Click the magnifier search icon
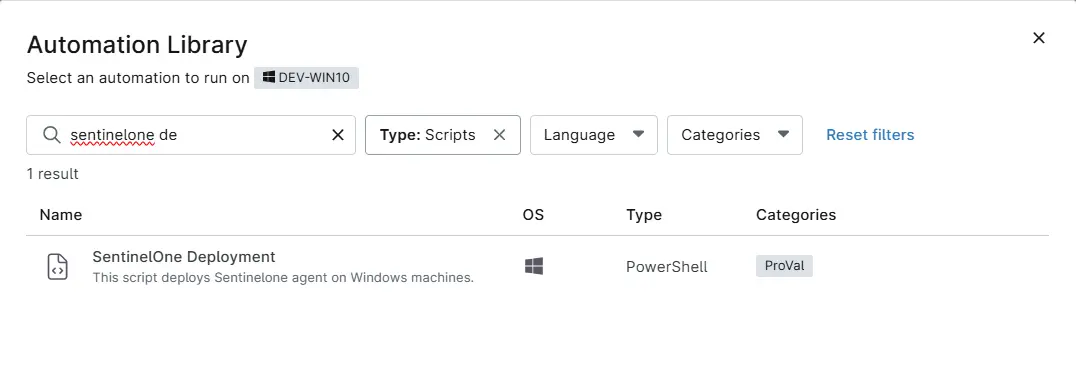Screen dimensions: 1076x386 (x=51, y=135)
